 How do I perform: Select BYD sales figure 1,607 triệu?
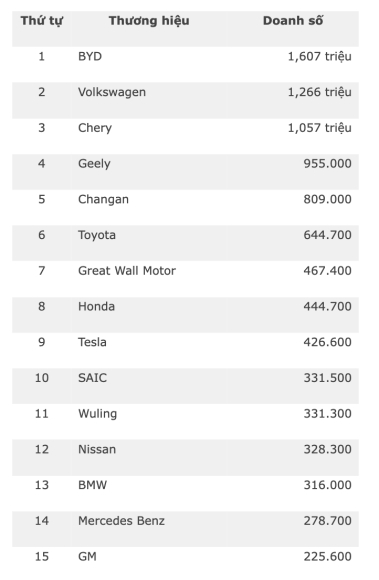[x=319, y=56]
